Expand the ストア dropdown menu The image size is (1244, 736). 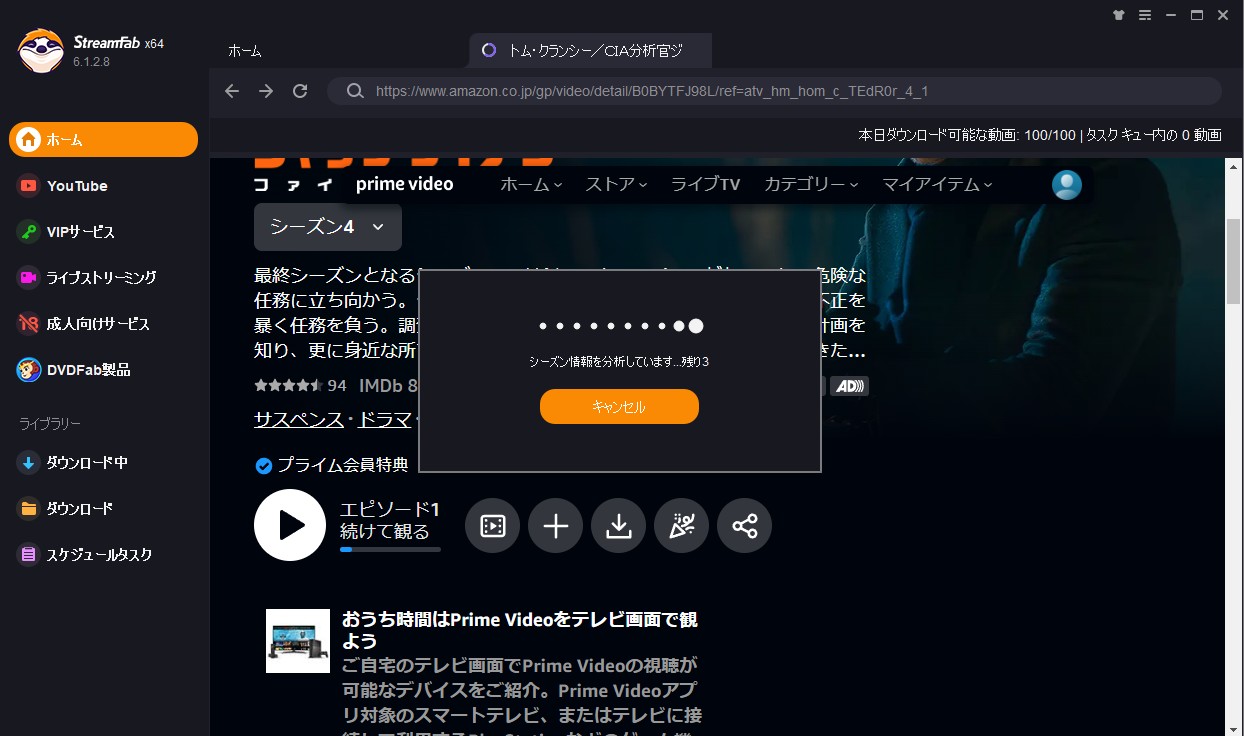pos(617,184)
